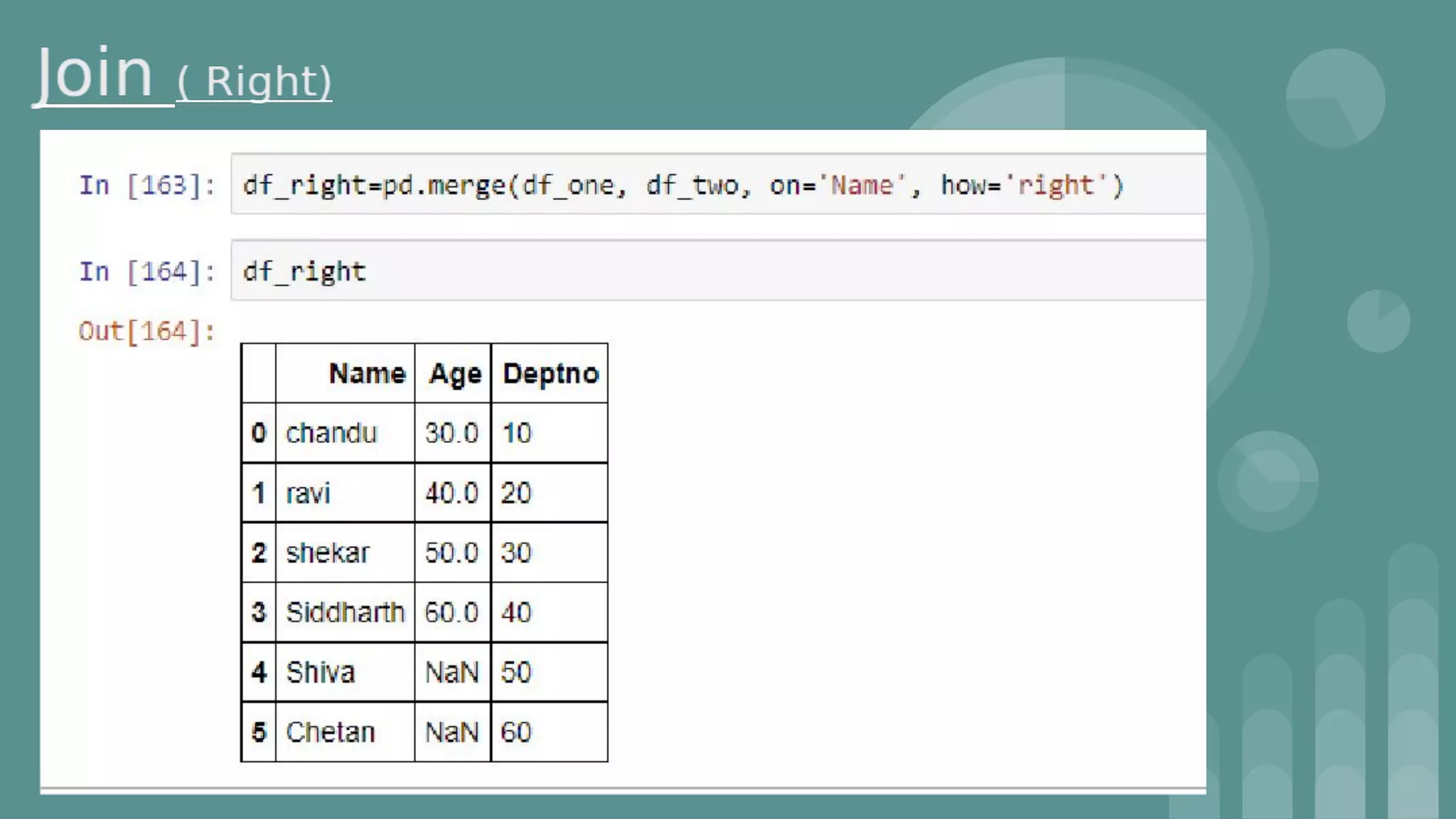Screen dimensions: 1456x819
Task: Click the row index 3 cell
Action: click(259, 612)
